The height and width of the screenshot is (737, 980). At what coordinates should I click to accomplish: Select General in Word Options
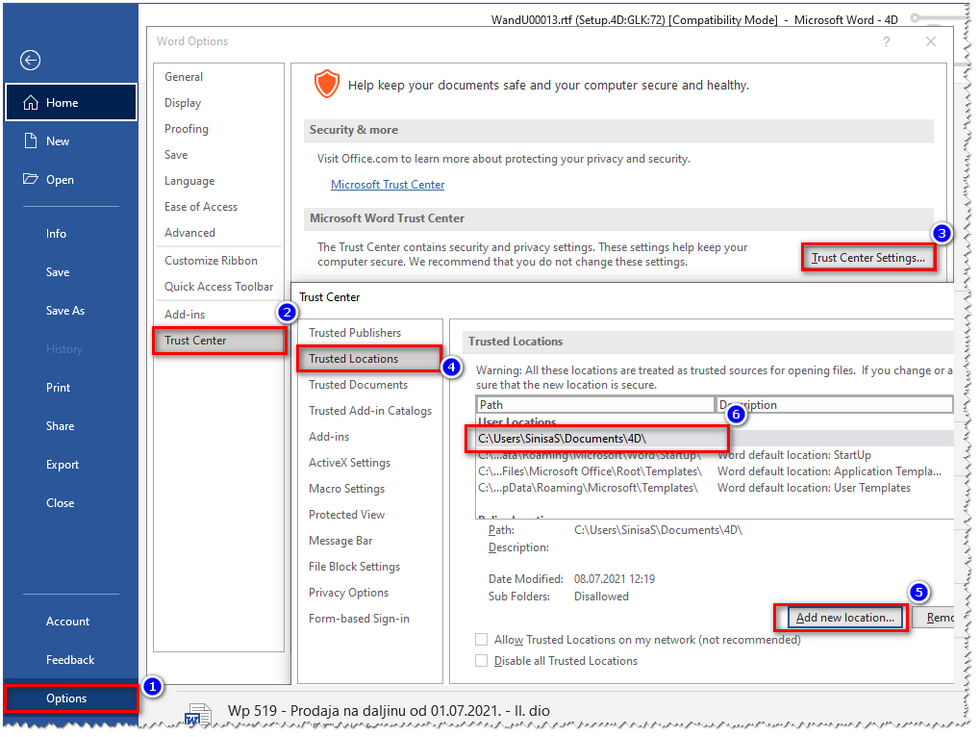(183, 77)
